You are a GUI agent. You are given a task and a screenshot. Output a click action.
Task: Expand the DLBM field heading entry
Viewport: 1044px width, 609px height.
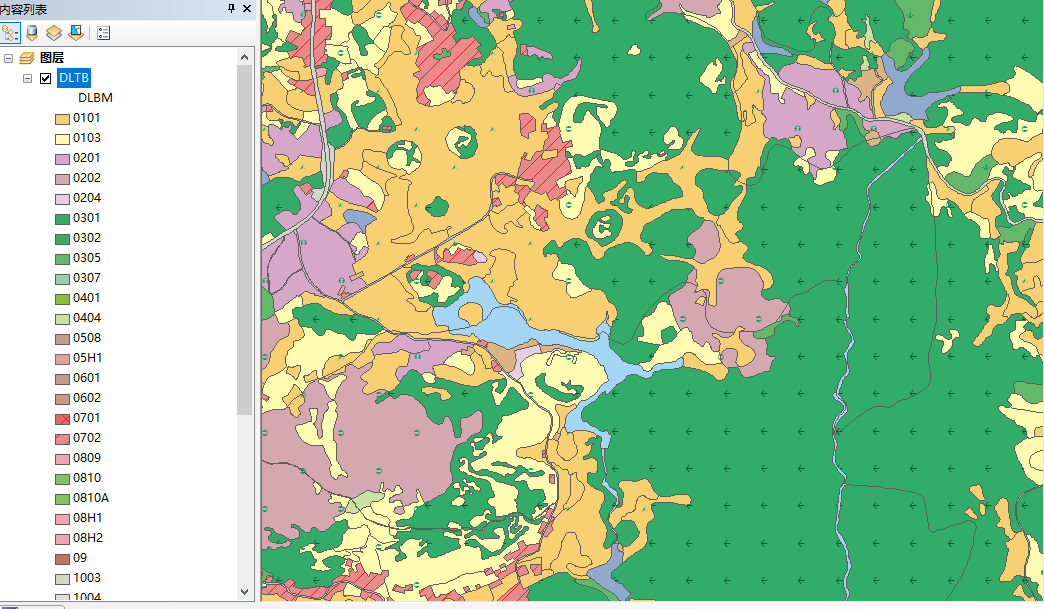(x=95, y=97)
